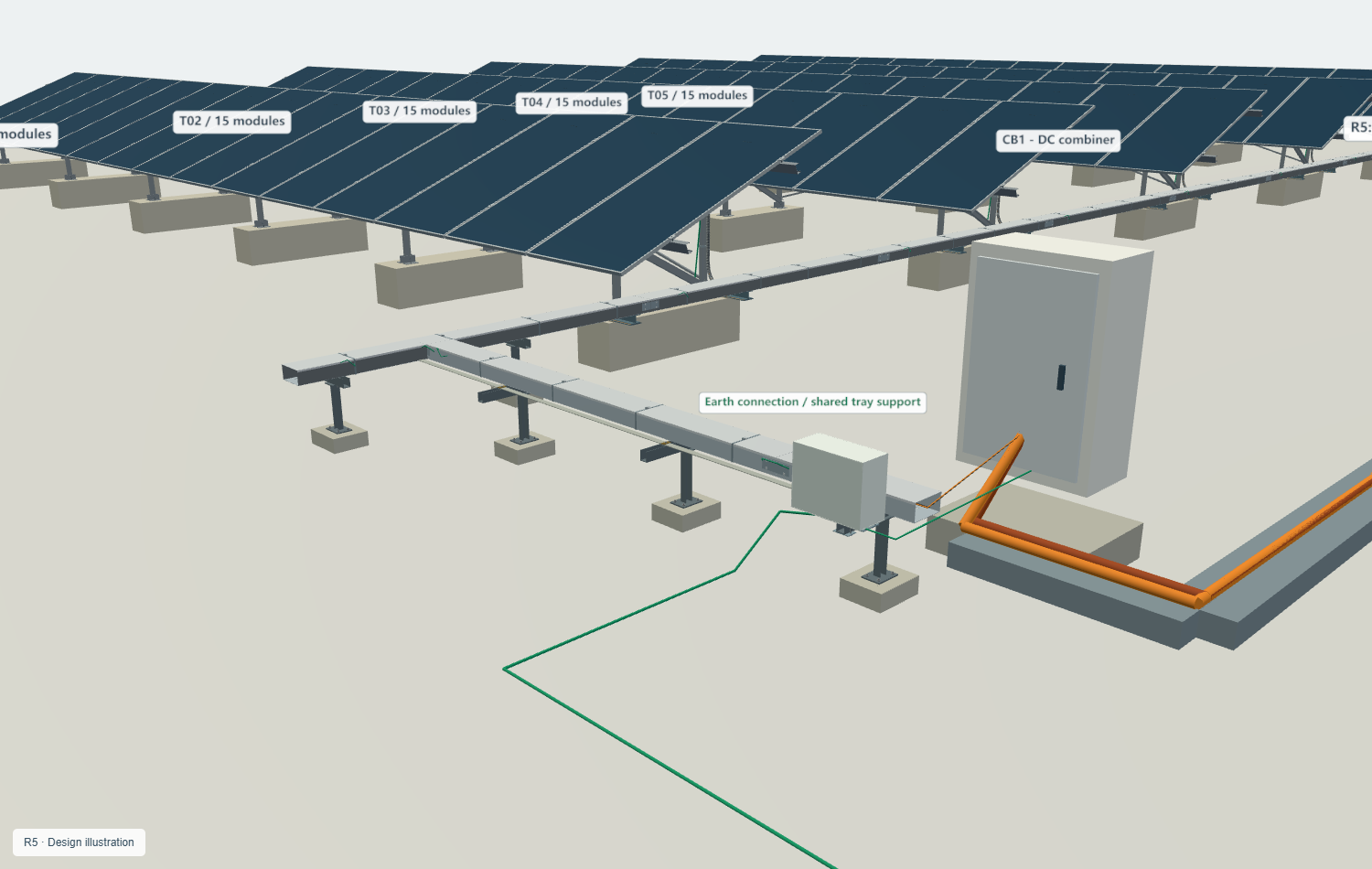Select the large grey combiner cabinet

pos(1052,364)
